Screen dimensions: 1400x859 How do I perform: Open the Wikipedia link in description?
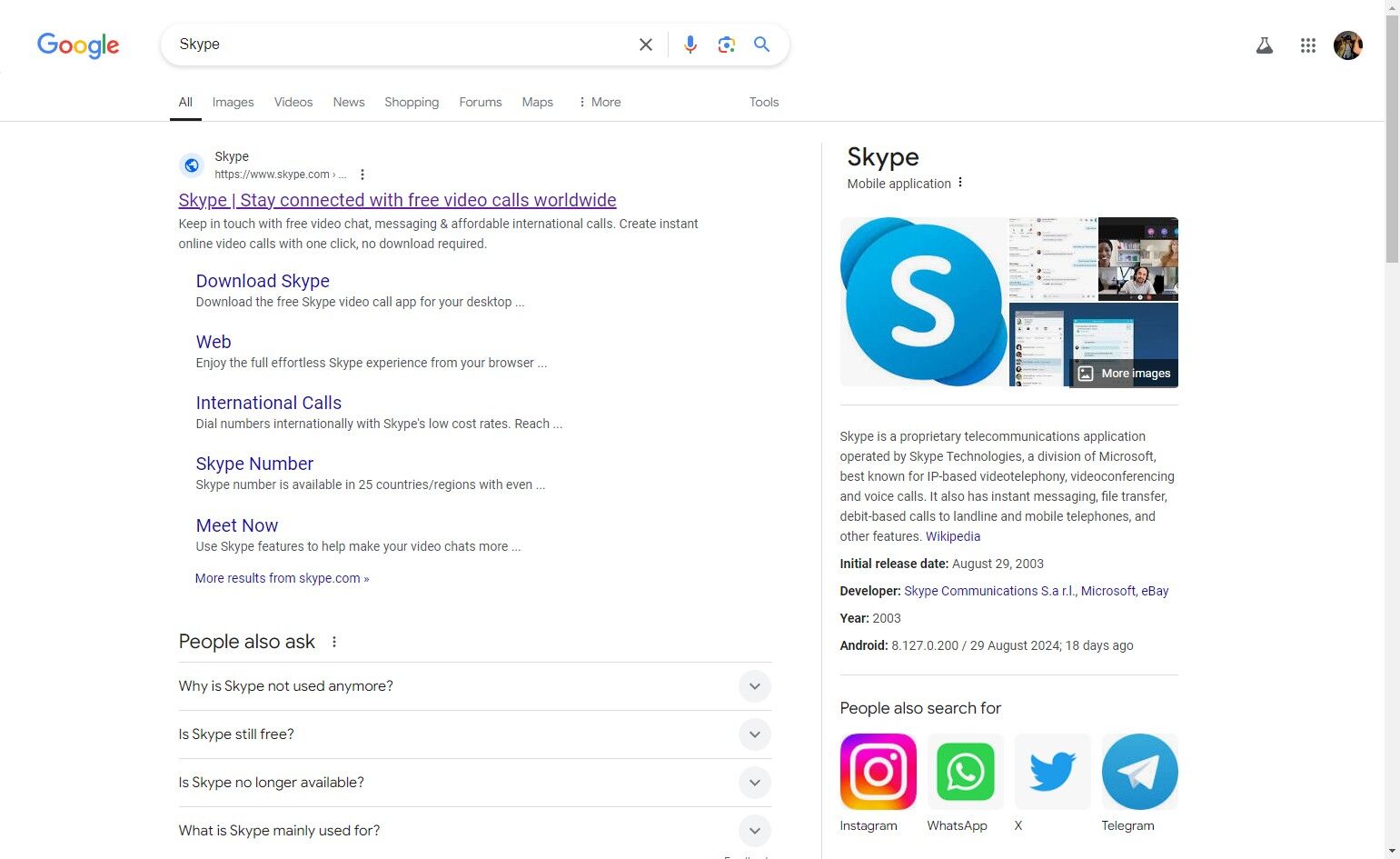click(x=953, y=536)
